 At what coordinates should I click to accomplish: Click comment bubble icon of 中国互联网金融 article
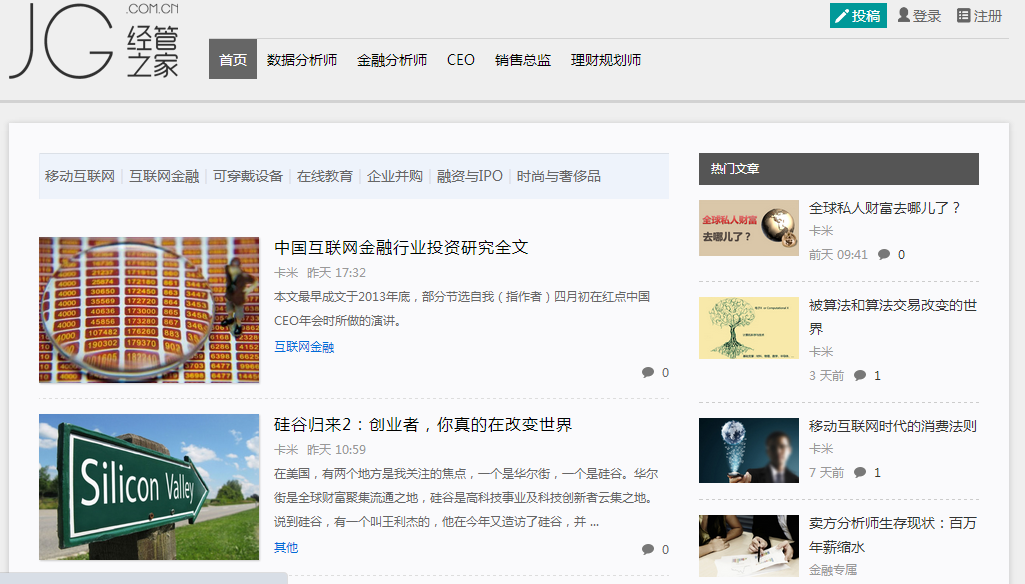click(x=648, y=372)
